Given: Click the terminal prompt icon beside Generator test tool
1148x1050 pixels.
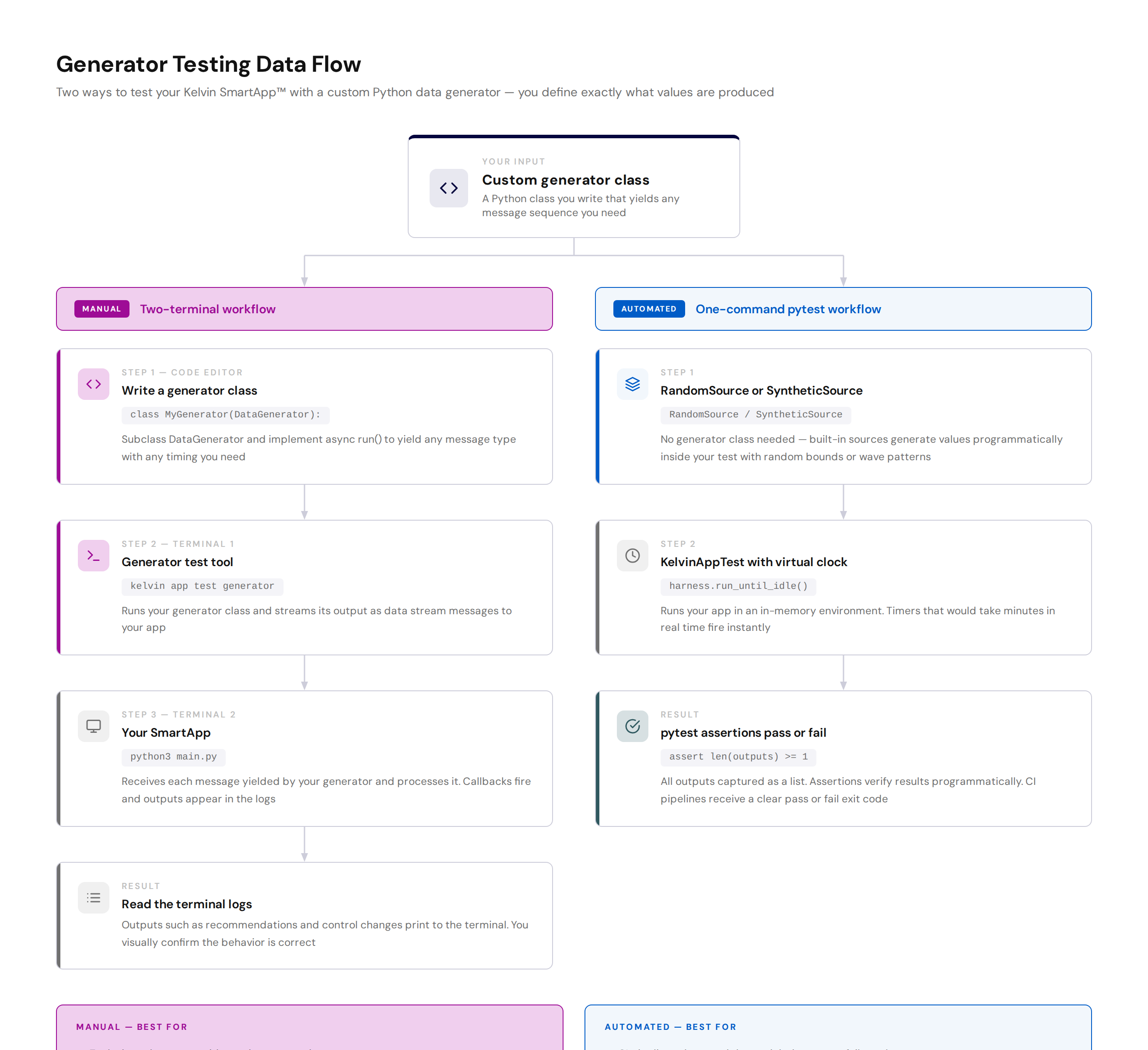Looking at the screenshot, I should (x=93, y=556).
